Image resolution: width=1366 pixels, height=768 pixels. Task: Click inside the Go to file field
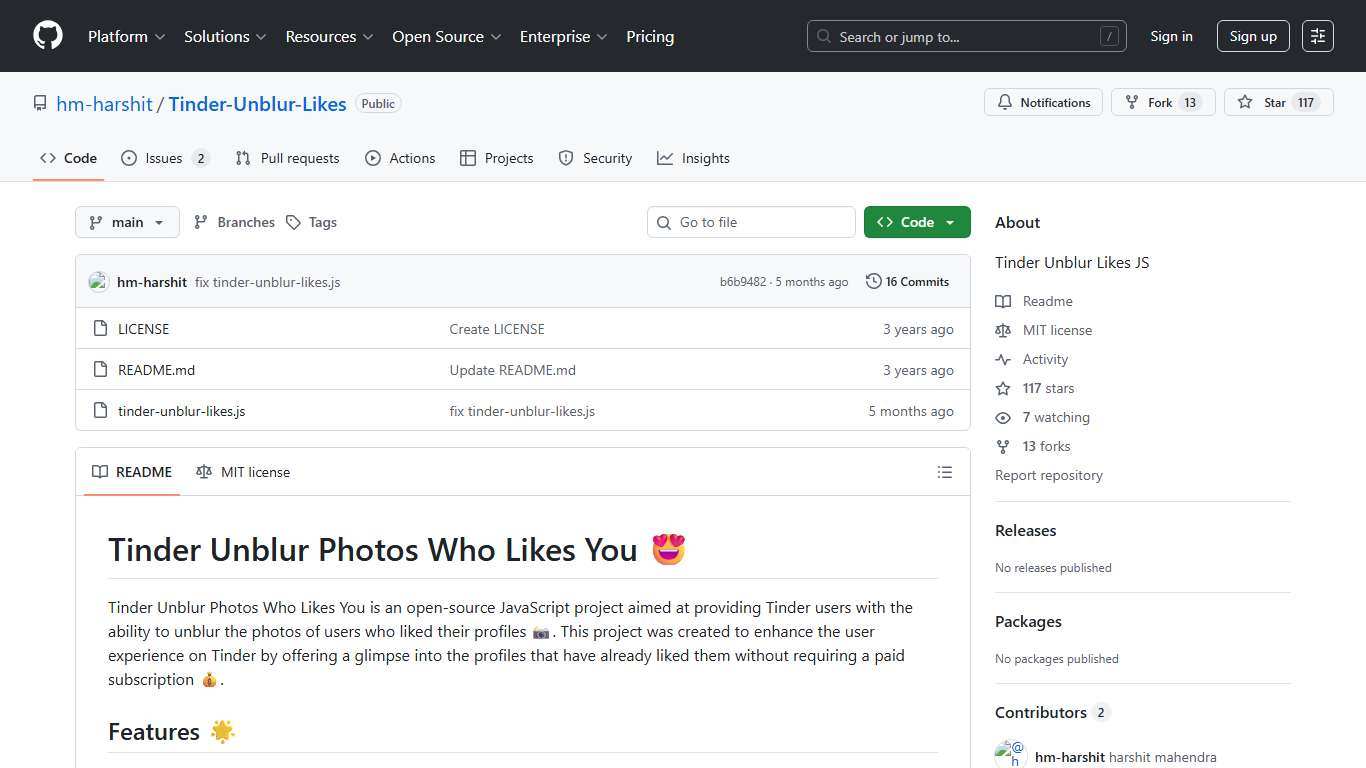click(751, 222)
